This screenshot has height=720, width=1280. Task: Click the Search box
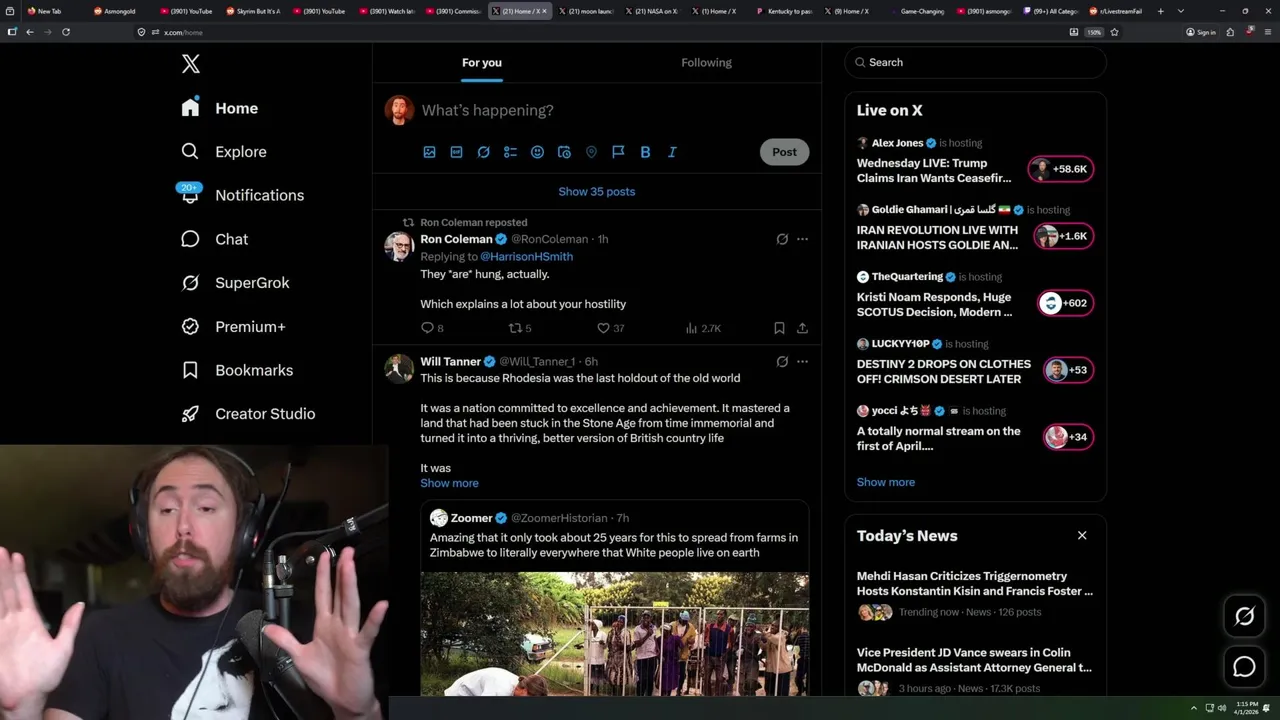click(x=975, y=62)
